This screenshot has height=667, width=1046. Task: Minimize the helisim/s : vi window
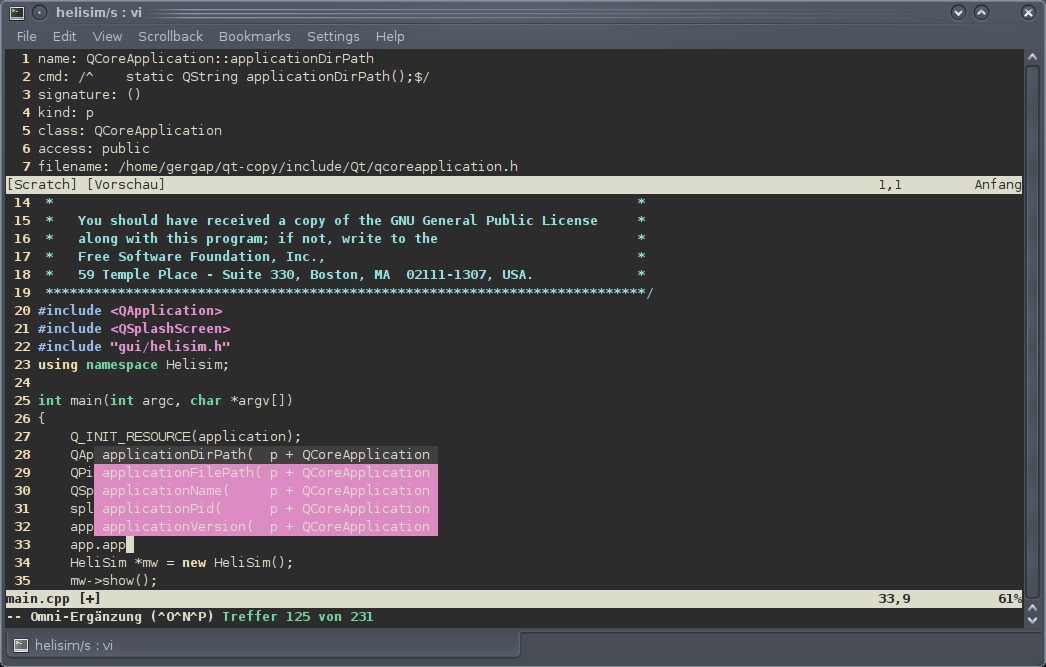tap(958, 13)
